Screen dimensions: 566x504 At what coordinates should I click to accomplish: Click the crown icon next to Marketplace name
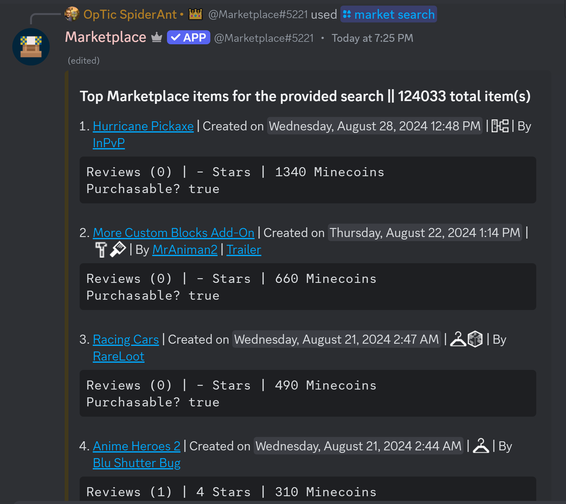click(x=157, y=37)
